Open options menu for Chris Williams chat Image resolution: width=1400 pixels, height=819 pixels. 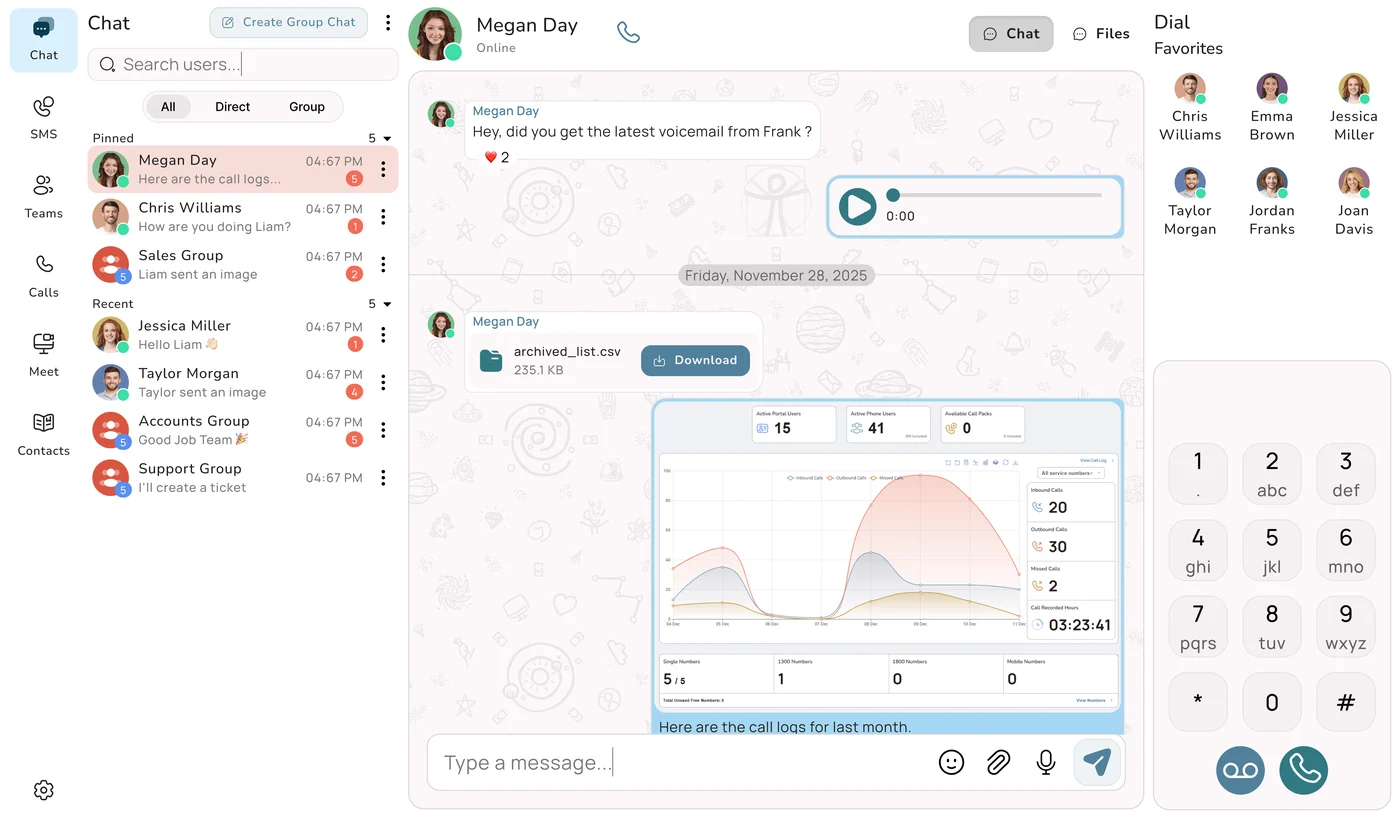(383, 217)
